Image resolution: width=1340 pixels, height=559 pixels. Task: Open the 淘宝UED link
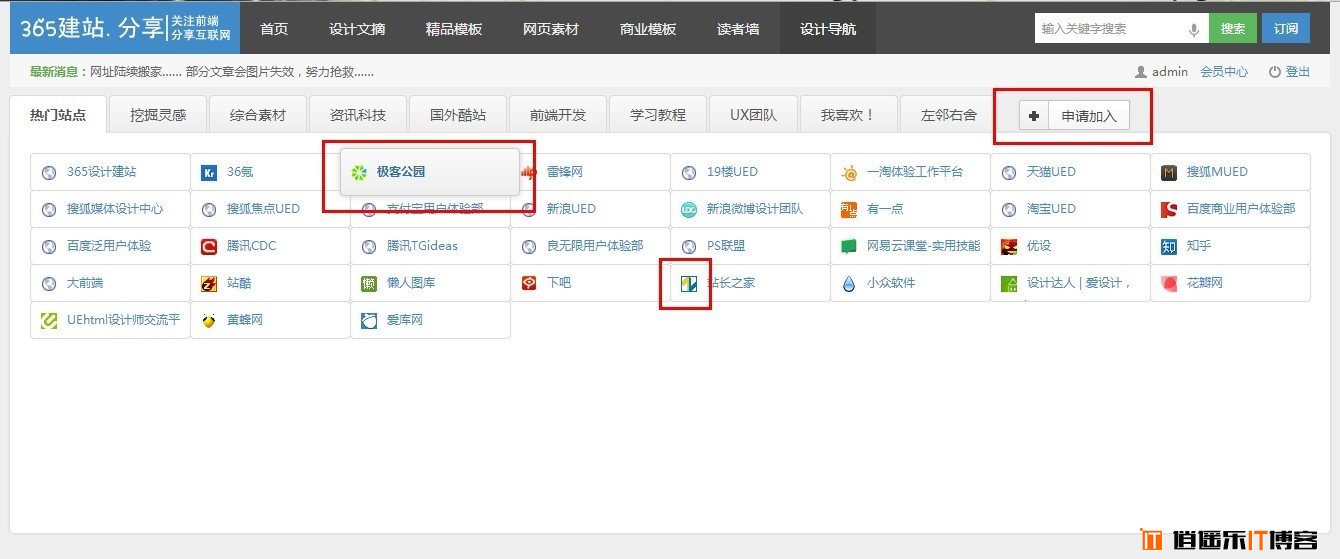[x=1051, y=209]
